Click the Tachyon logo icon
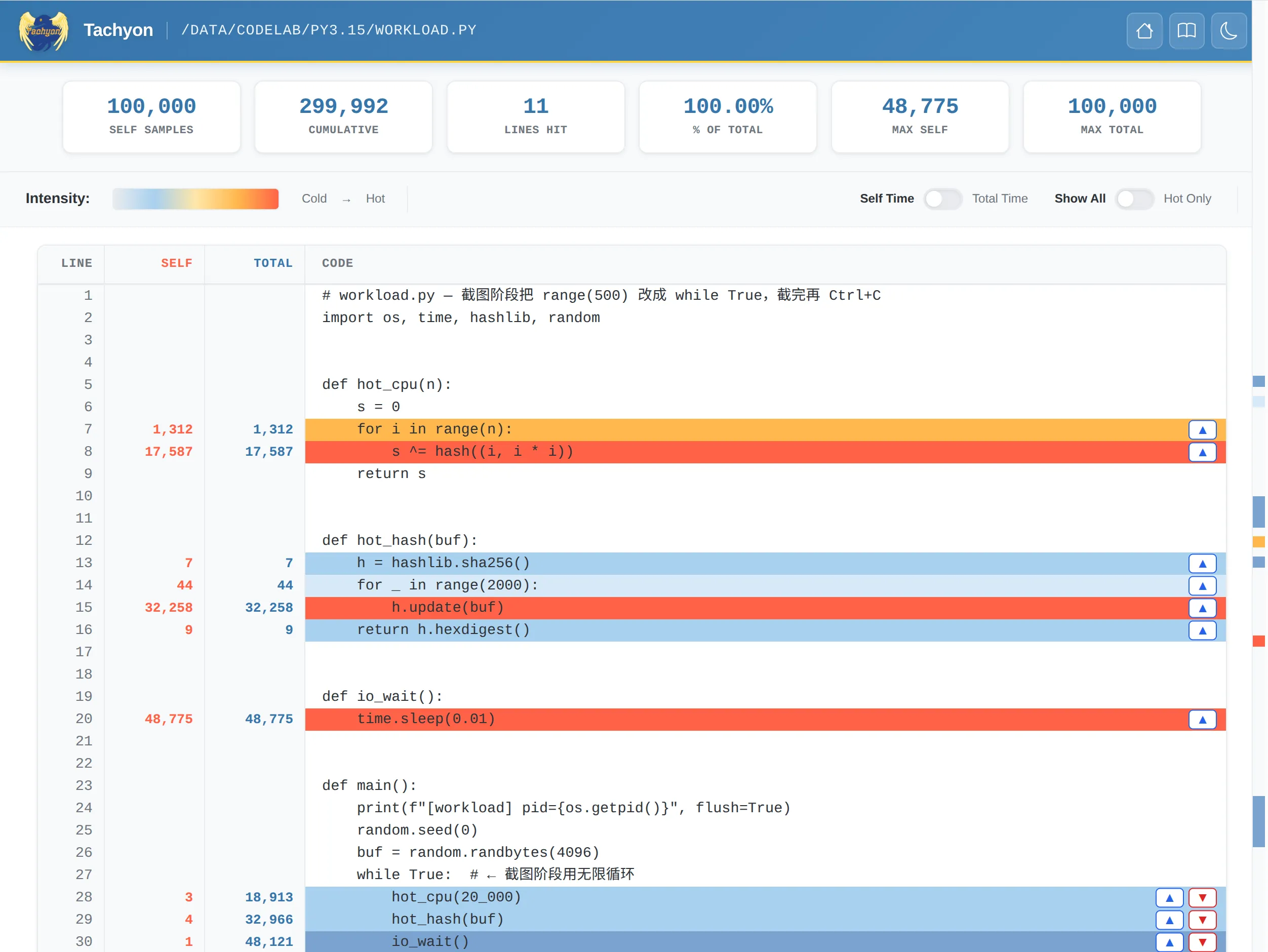 coord(44,30)
